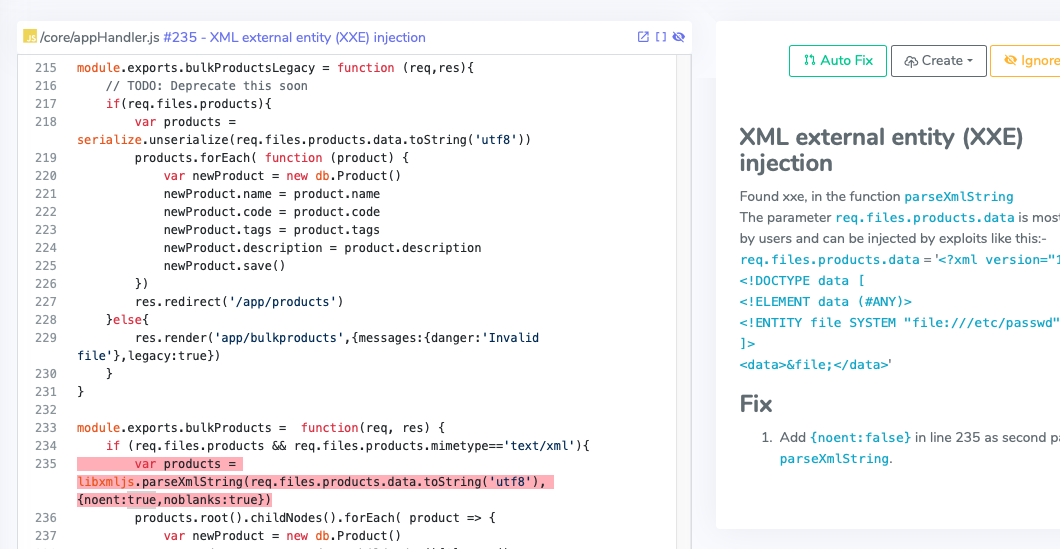Image resolution: width=1060 pixels, height=549 pixels.
Task: Open the Create dropdown
Action: (938, 61)
